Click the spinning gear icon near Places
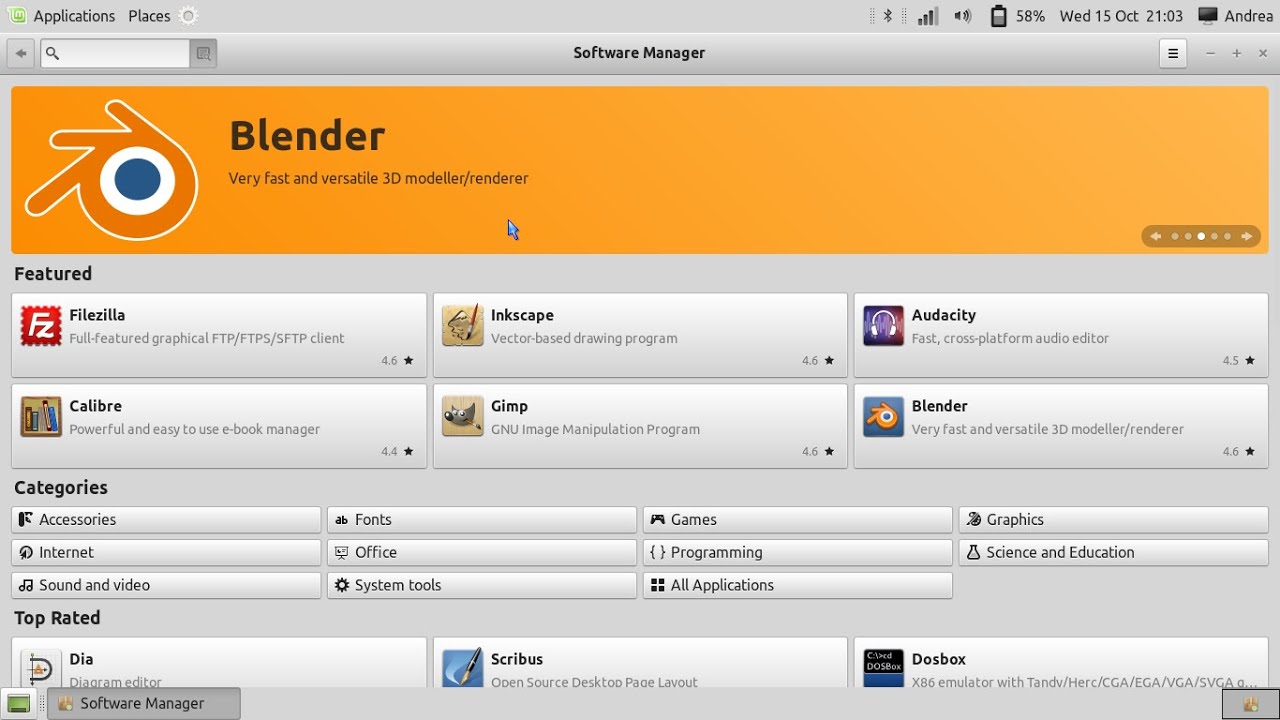 (188, 16)
